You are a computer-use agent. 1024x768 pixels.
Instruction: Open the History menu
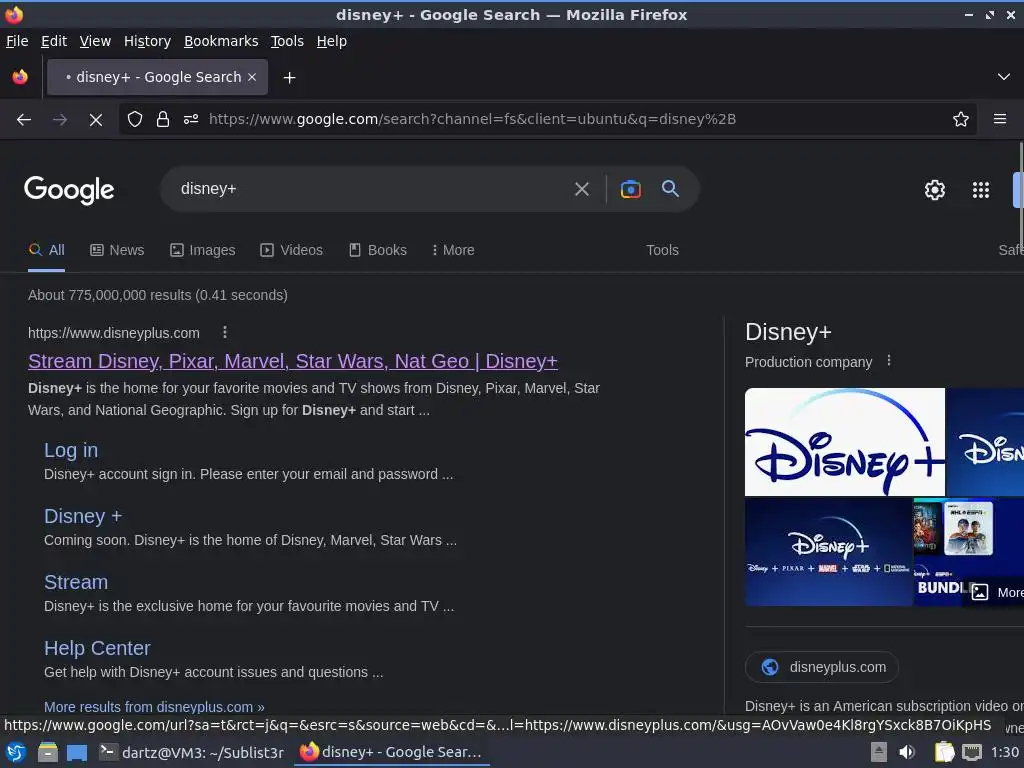pos(147,41)
